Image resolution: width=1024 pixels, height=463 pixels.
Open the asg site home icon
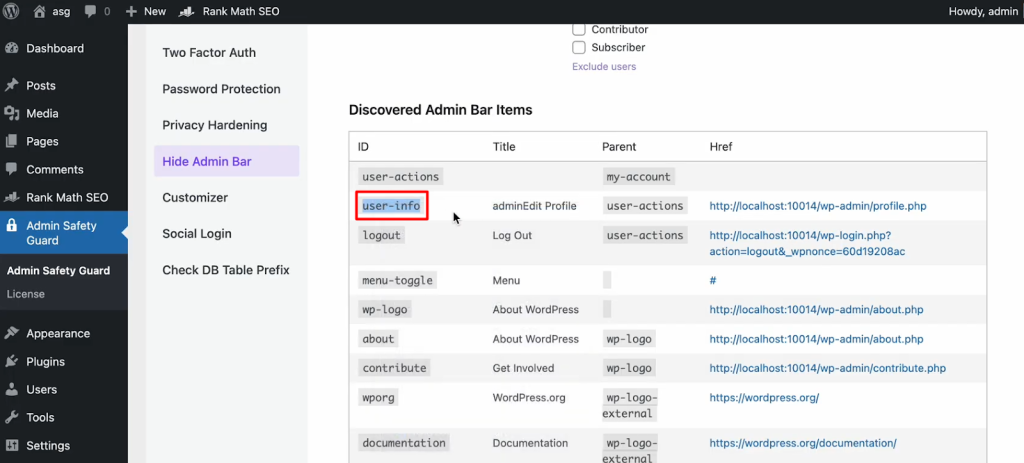coord(40,11)
